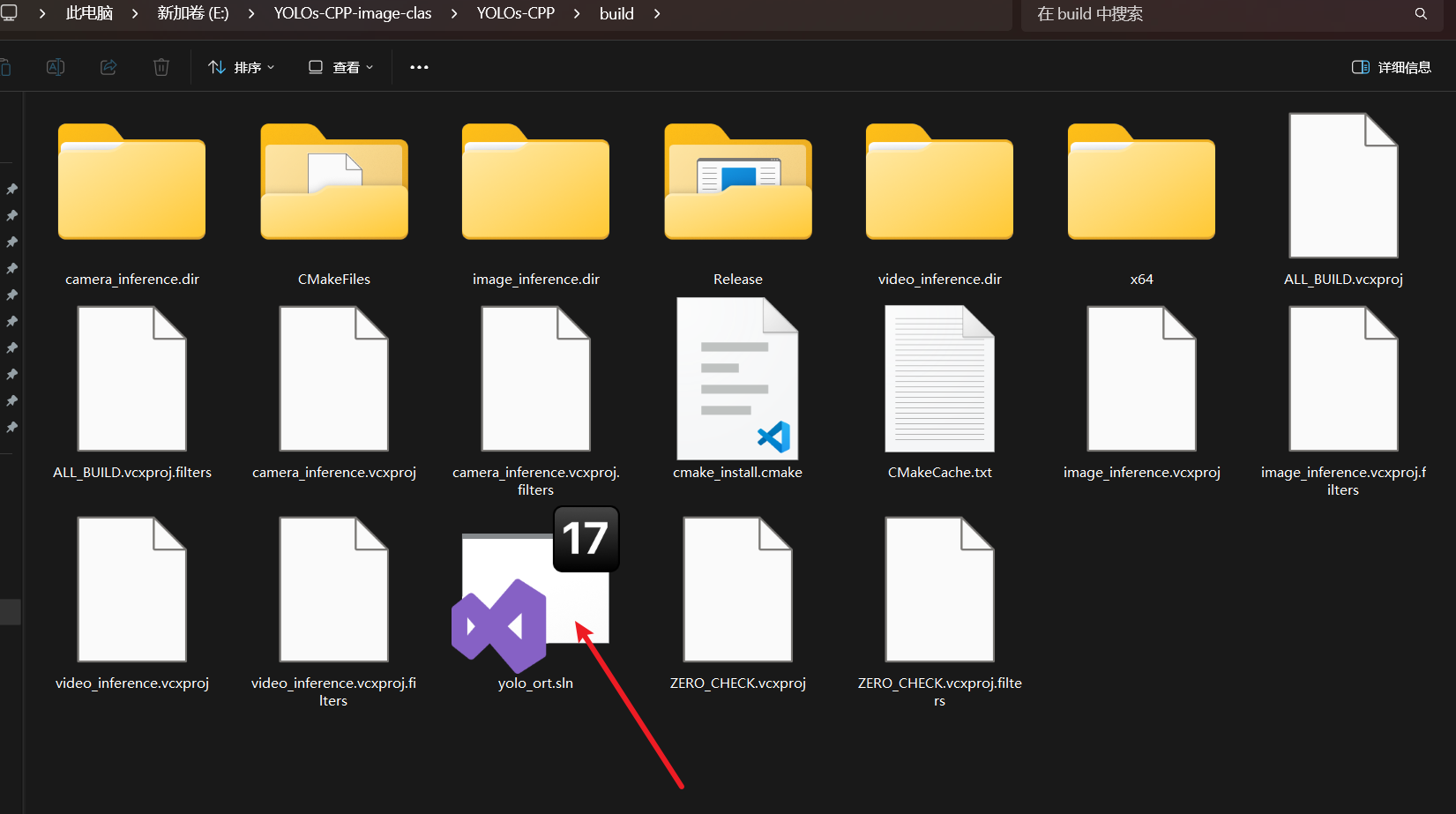Viewport: 1456px width, 814px height.
Task: Click the x64 folder name label
Action: coord(1141,280)
